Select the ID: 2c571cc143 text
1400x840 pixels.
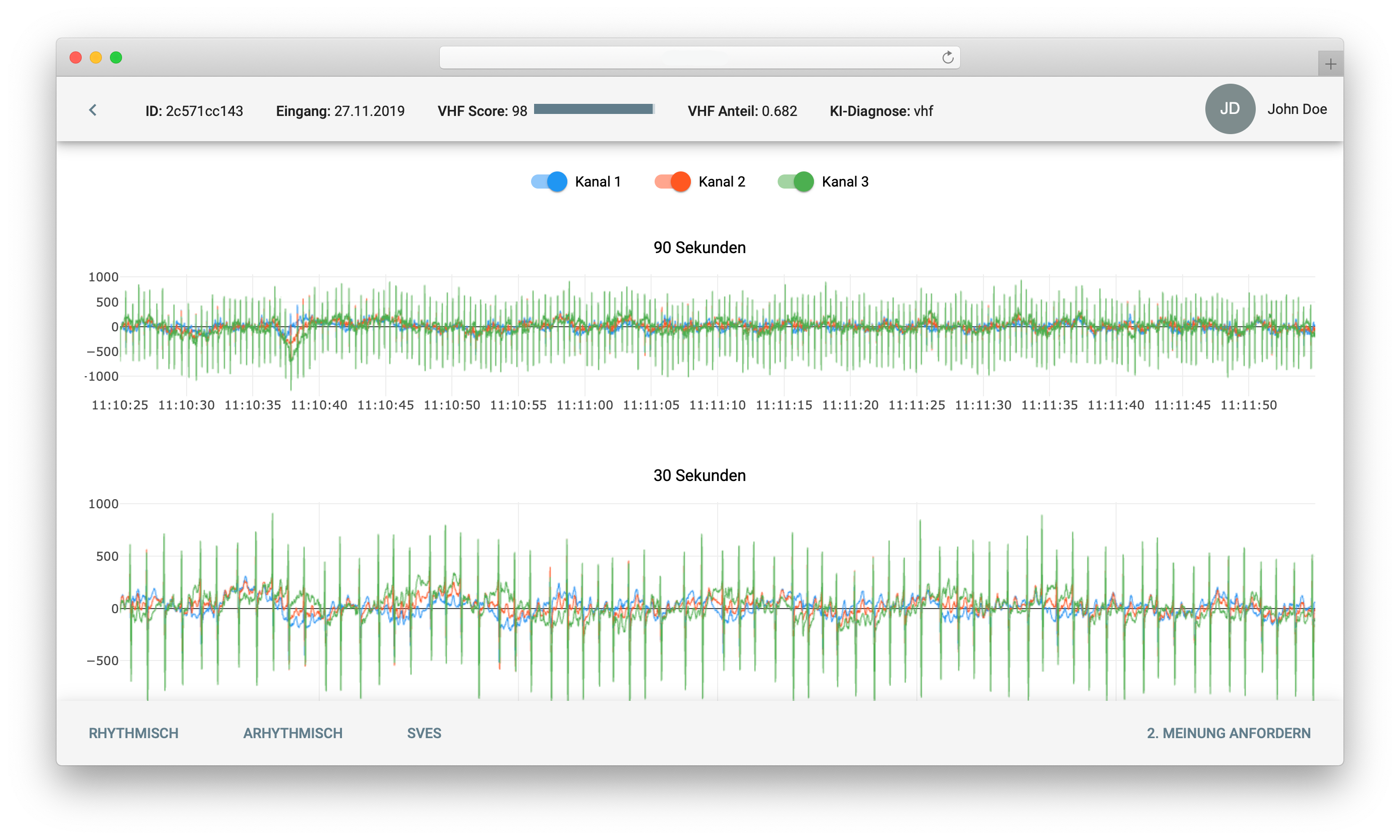pyautogui.click(x=194, y=111)
